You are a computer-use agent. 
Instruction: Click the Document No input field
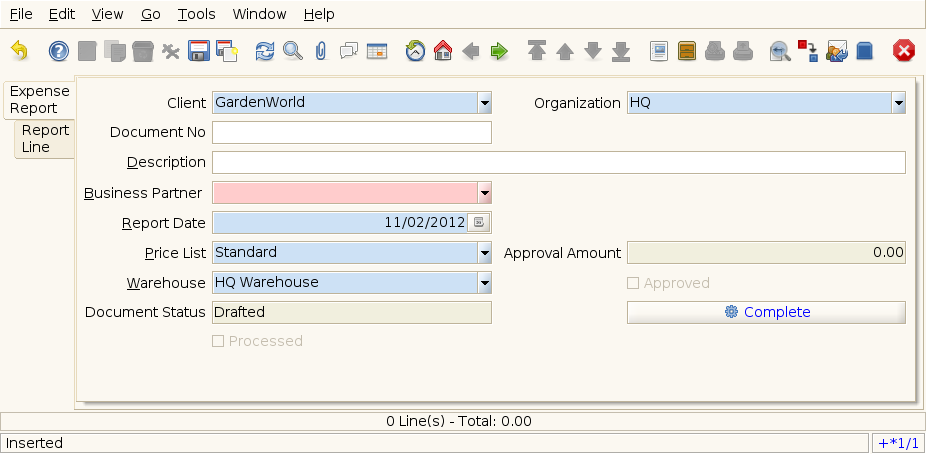(x=352, y=133)
